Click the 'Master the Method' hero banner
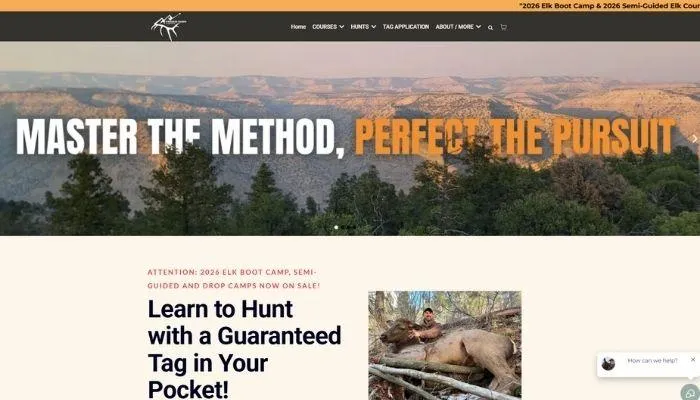 coord(346,137)
